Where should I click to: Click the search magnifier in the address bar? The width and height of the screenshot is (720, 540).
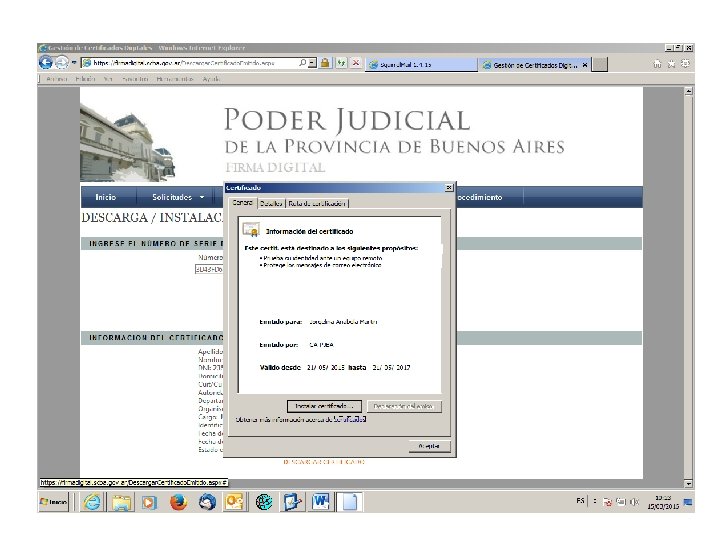(x=303, y=63)
